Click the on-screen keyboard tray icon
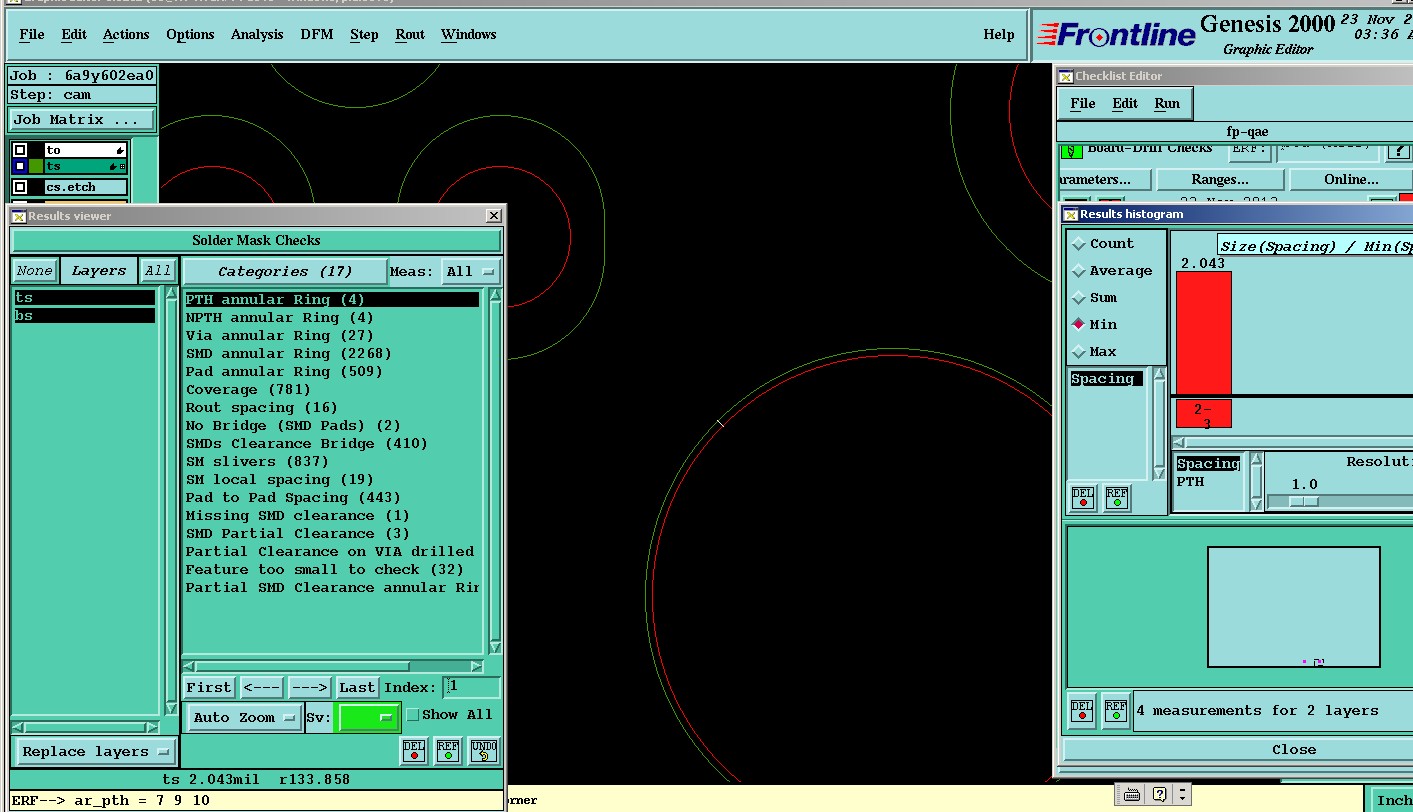The image size is (1413, 812). (x=1132, y=794)
